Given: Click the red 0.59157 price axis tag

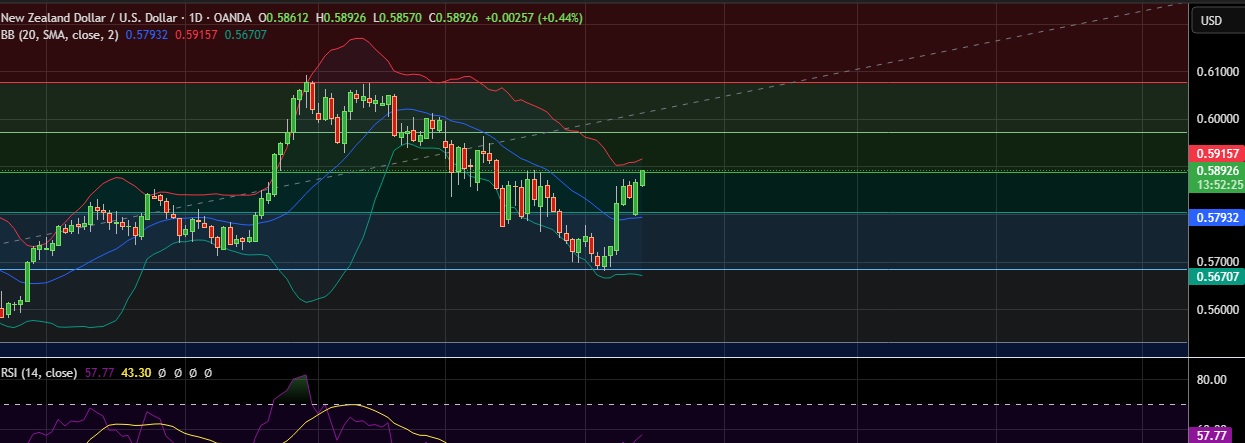Looking at the screenshot, I should click(x=1215, y=154).
